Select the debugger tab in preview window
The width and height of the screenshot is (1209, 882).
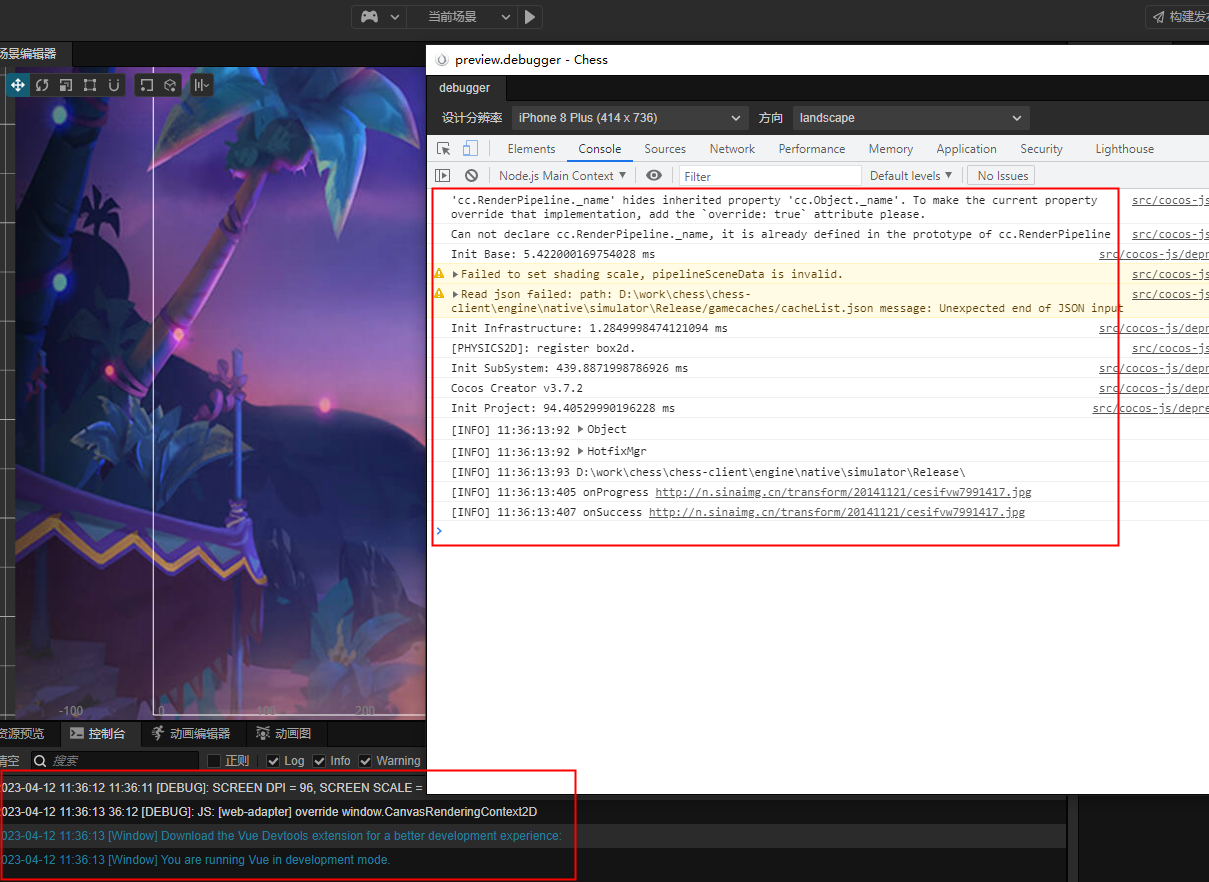pos(464,88)
